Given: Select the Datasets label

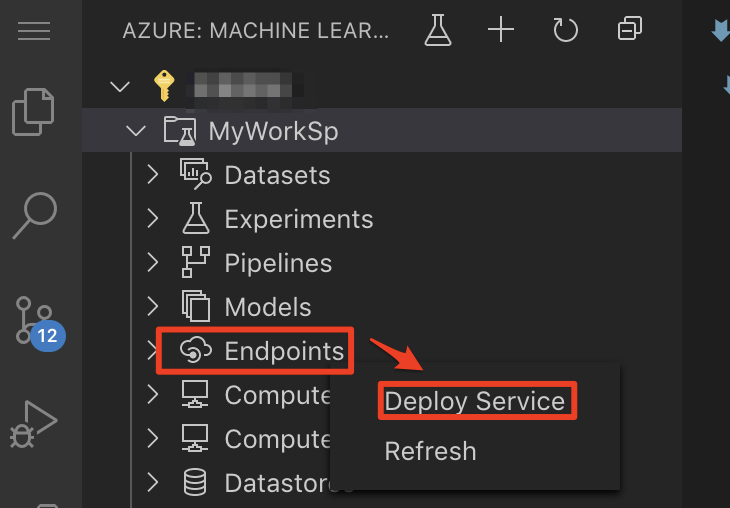Looking at the screenshot, I should tap(277, 175).
